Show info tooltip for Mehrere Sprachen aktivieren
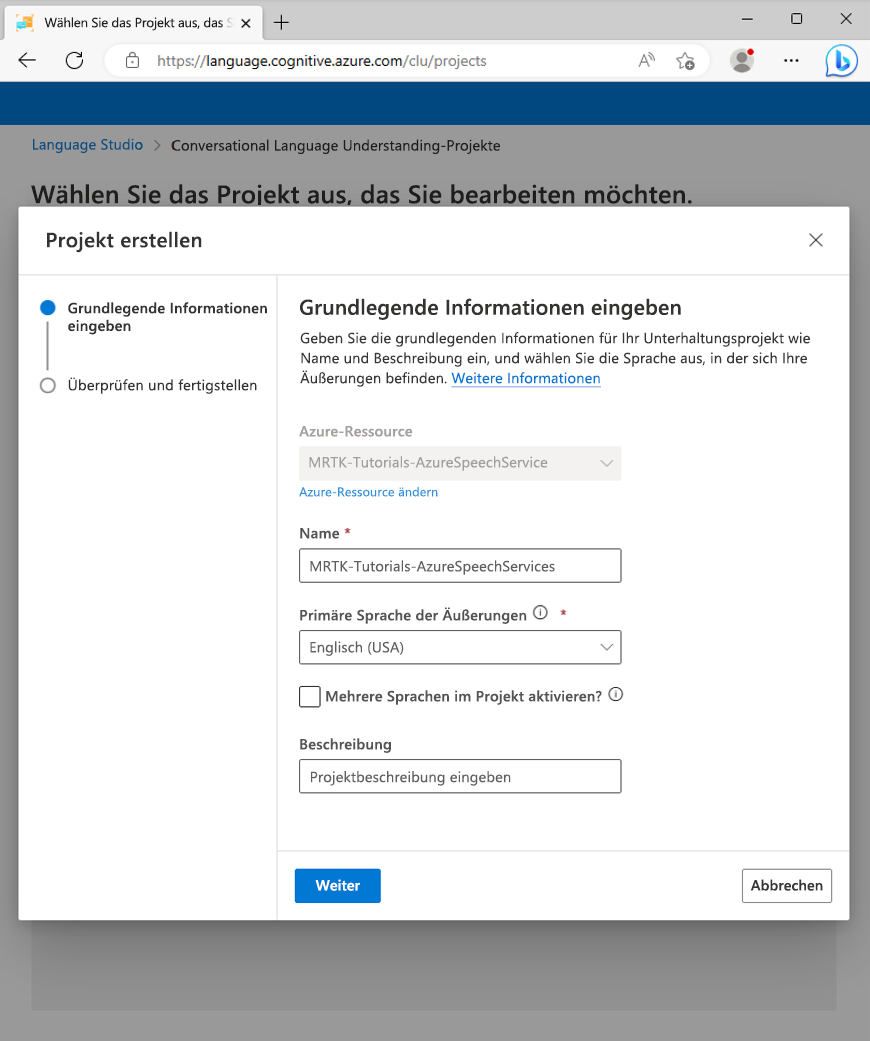The image size is (870, 1041). [x=616, y=694]
